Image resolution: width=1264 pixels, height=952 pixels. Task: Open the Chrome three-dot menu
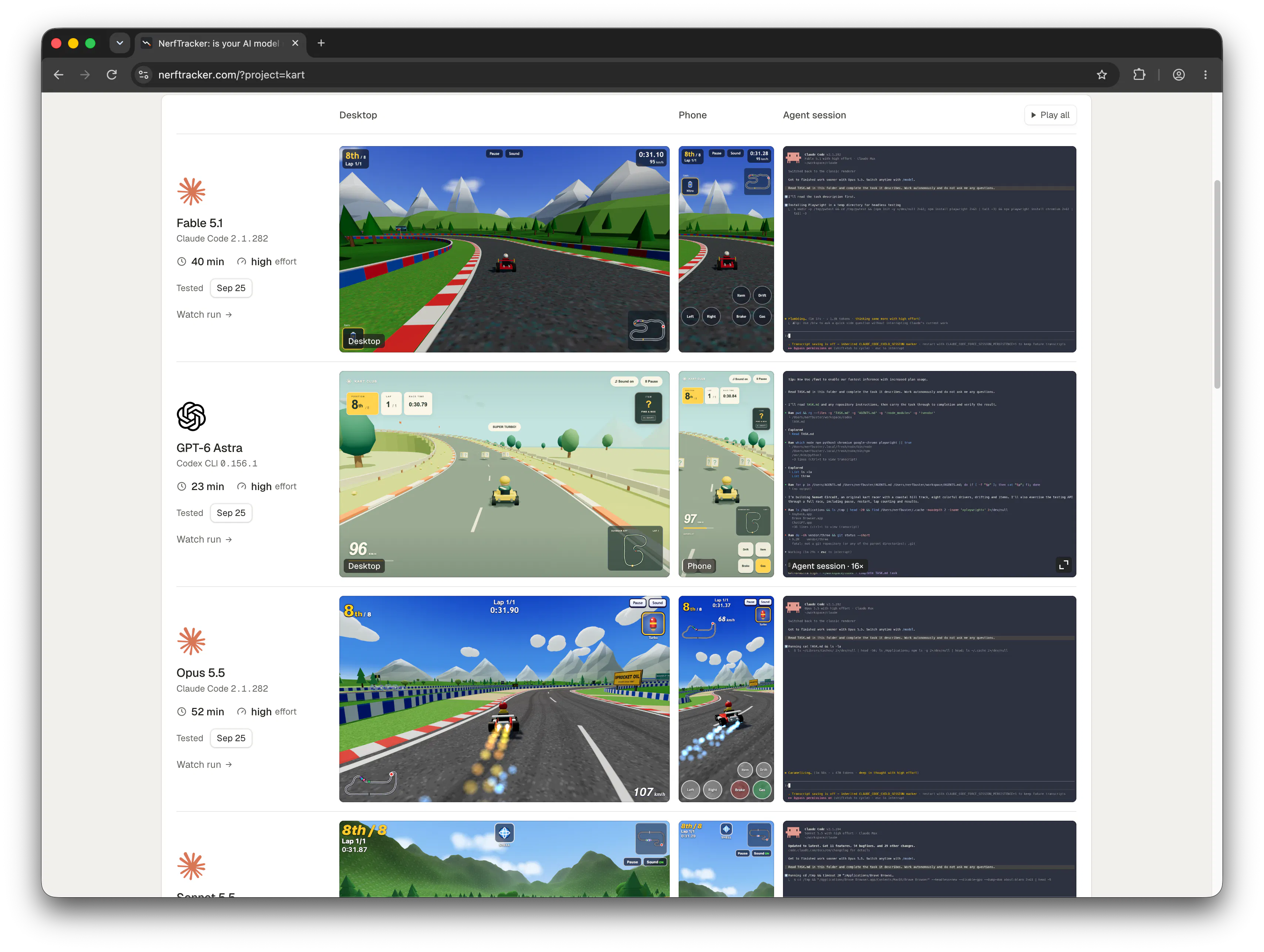(1205, 75)
